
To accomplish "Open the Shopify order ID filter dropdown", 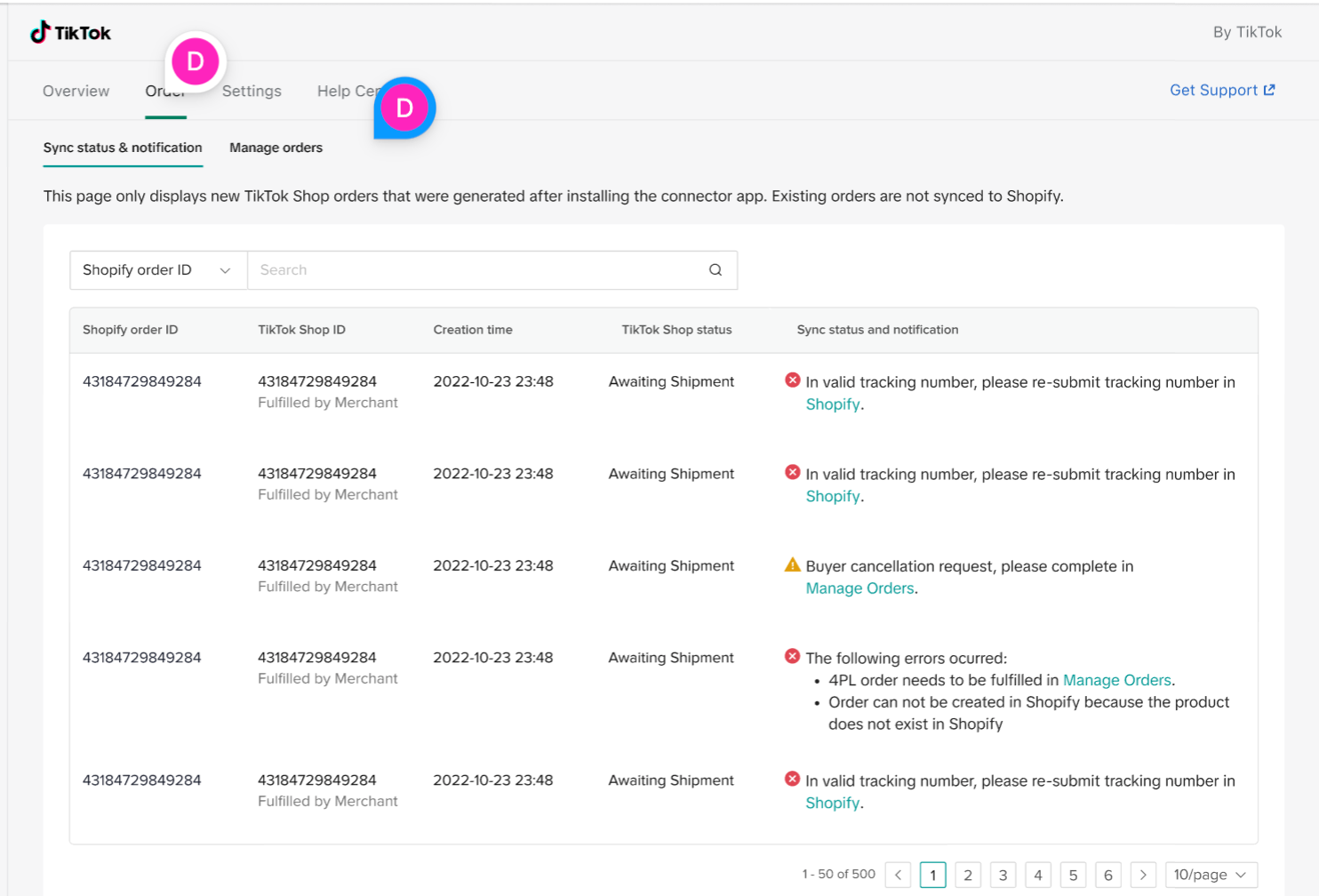I will 158,270.
